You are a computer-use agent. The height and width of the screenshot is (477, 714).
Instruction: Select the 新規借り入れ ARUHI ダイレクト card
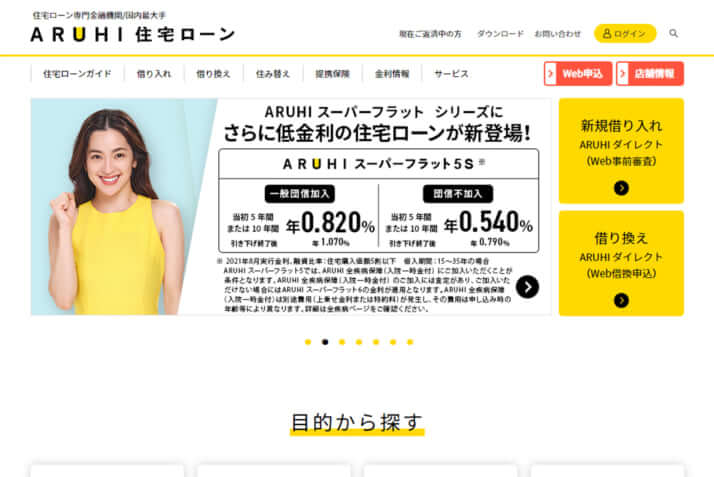pos(621,151)
